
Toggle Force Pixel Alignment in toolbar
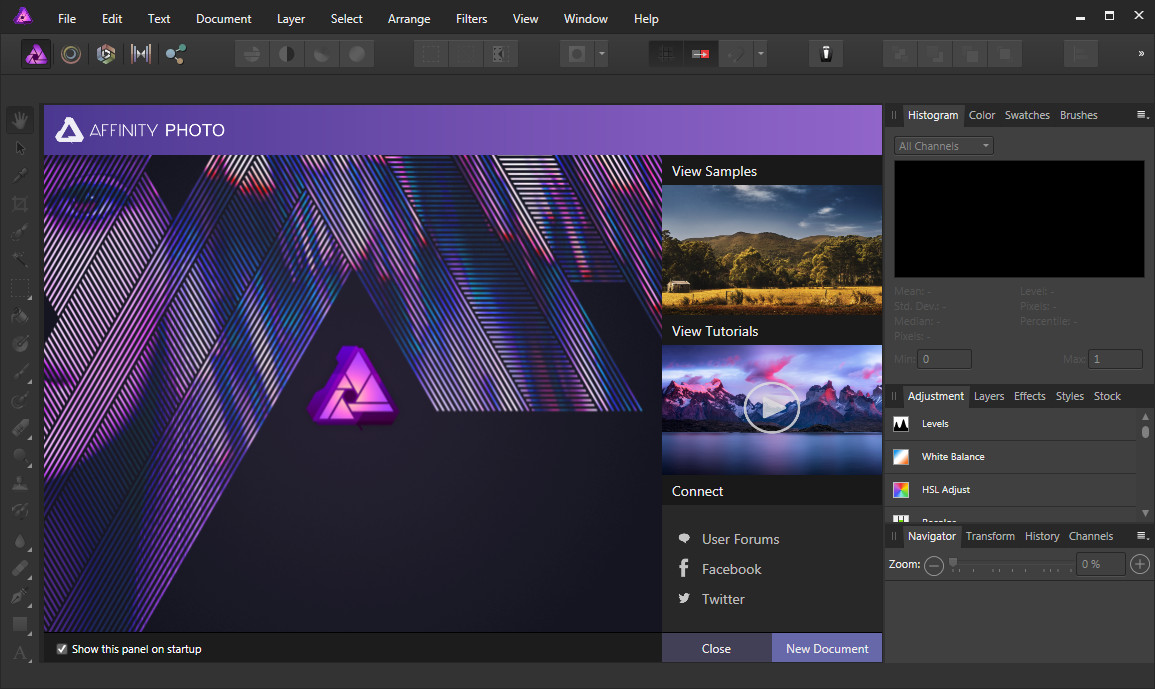(666, 54)
